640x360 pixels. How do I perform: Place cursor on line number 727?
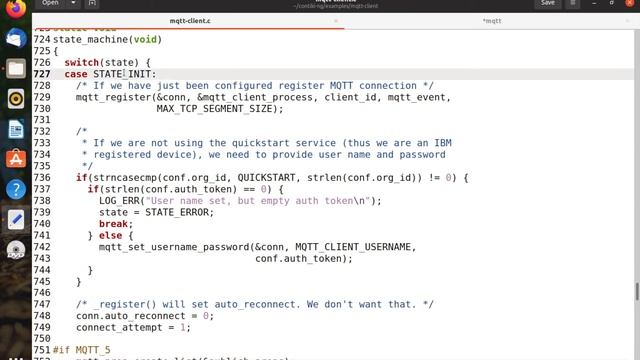pos(42,74)
